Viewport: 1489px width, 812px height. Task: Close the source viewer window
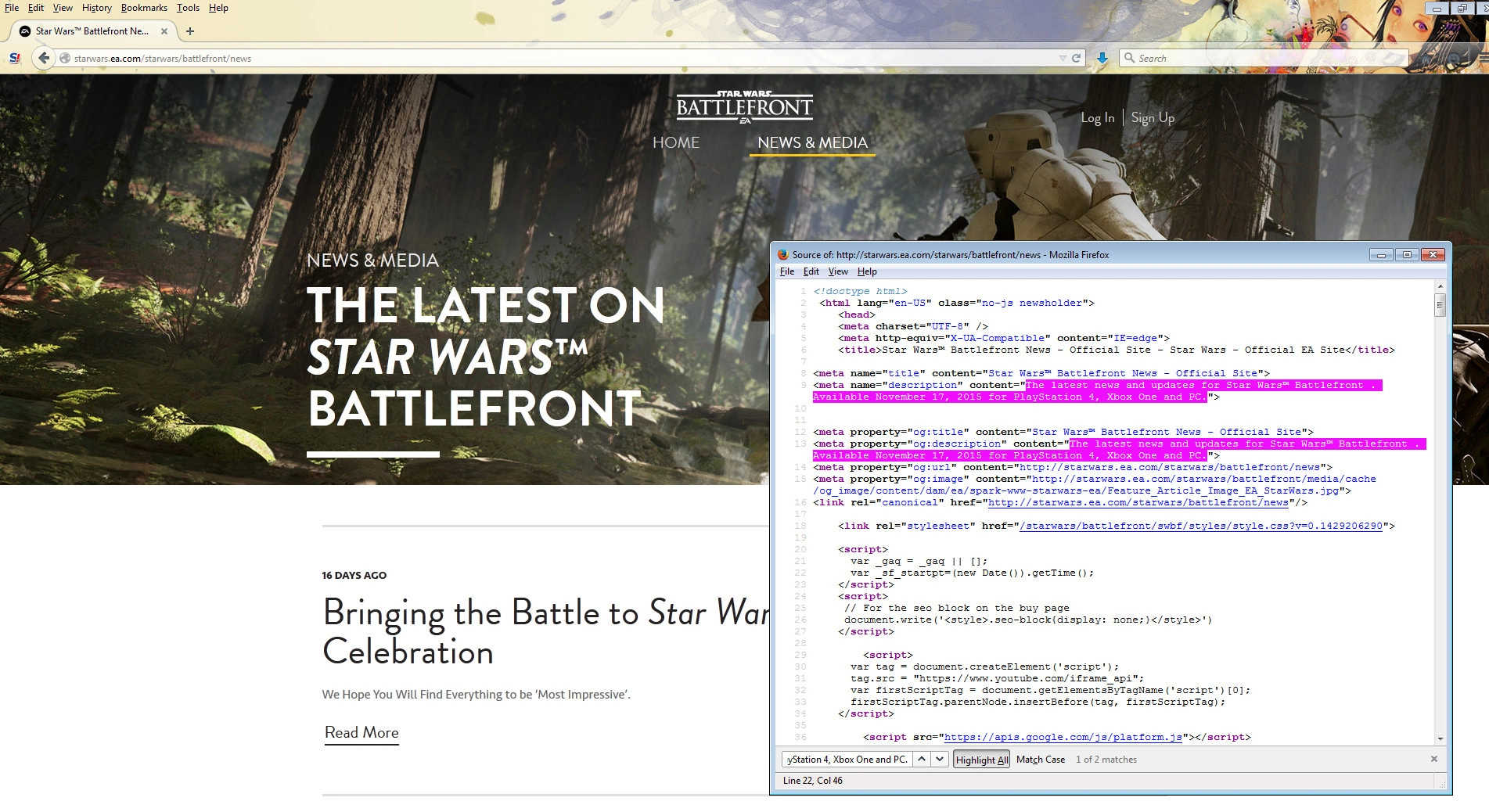(1433, 254)
